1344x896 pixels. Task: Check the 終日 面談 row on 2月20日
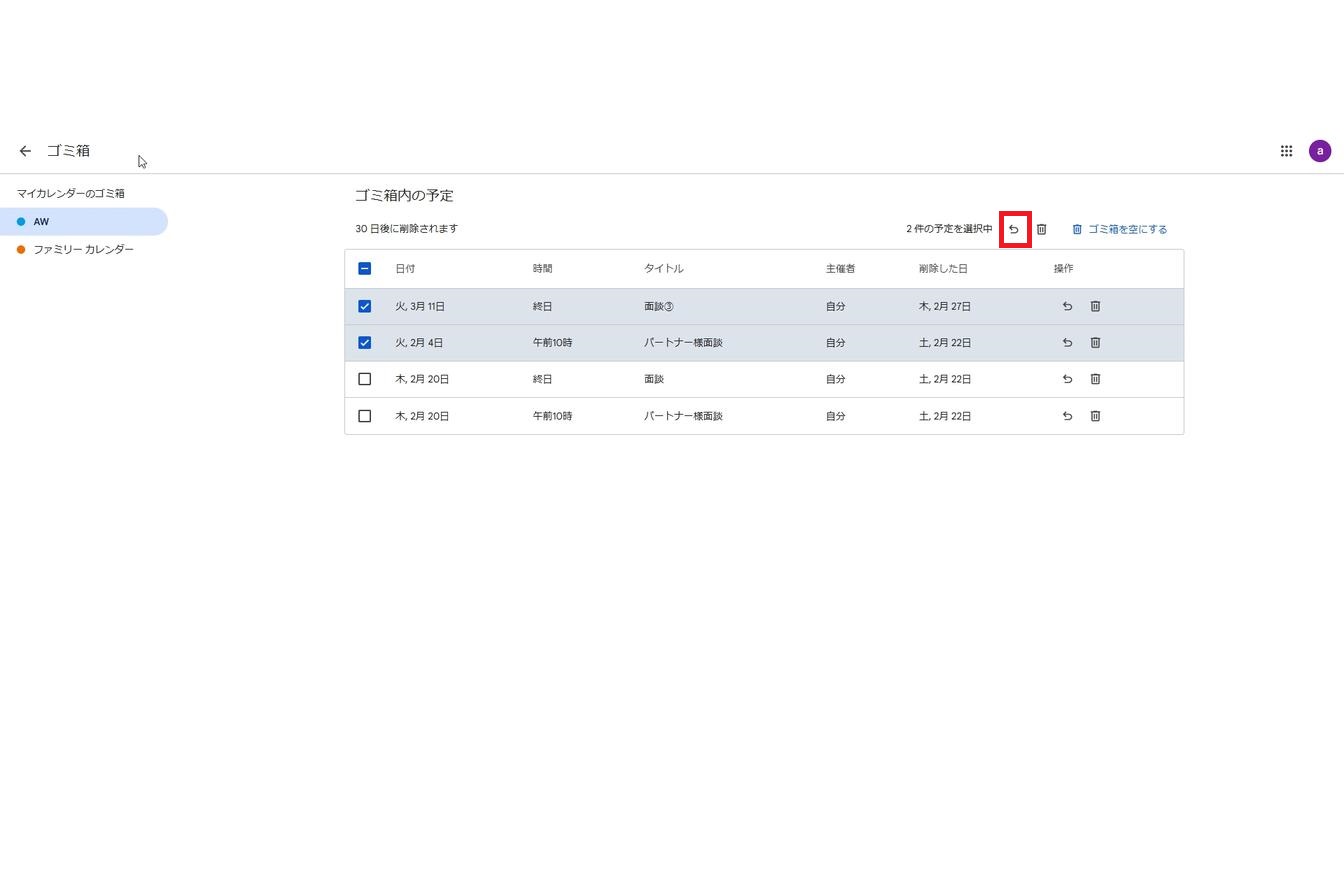click(364, 379)
